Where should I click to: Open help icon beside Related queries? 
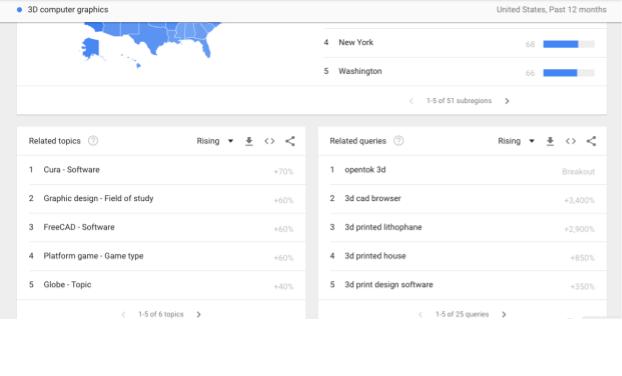click(x=399, y=141)
